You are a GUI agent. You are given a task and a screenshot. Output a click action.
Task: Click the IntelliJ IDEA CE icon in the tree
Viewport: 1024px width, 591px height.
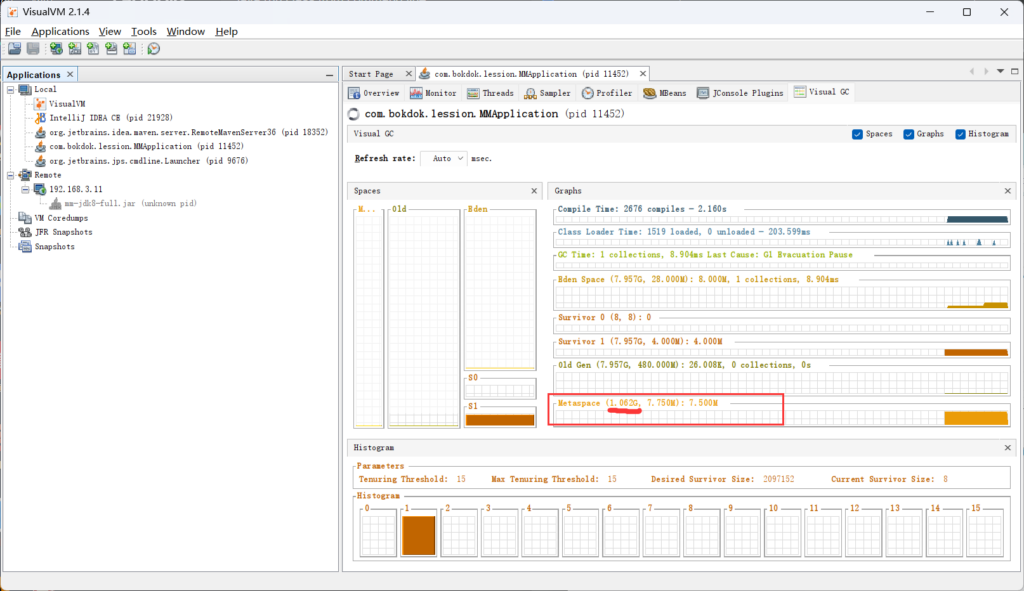pos(40,118)
